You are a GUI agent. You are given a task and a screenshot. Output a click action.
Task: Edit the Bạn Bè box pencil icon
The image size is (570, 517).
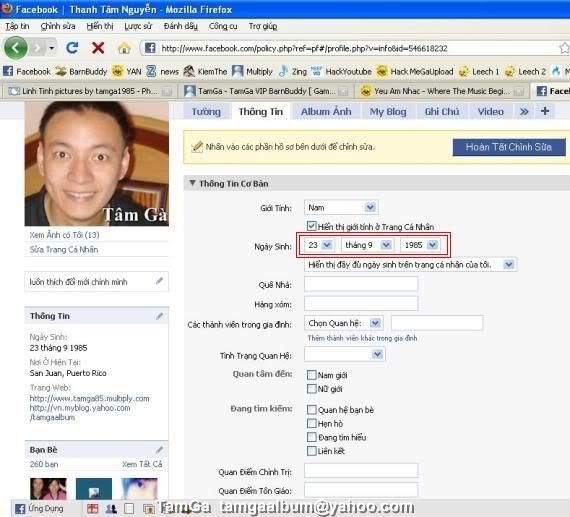(159, 450)
